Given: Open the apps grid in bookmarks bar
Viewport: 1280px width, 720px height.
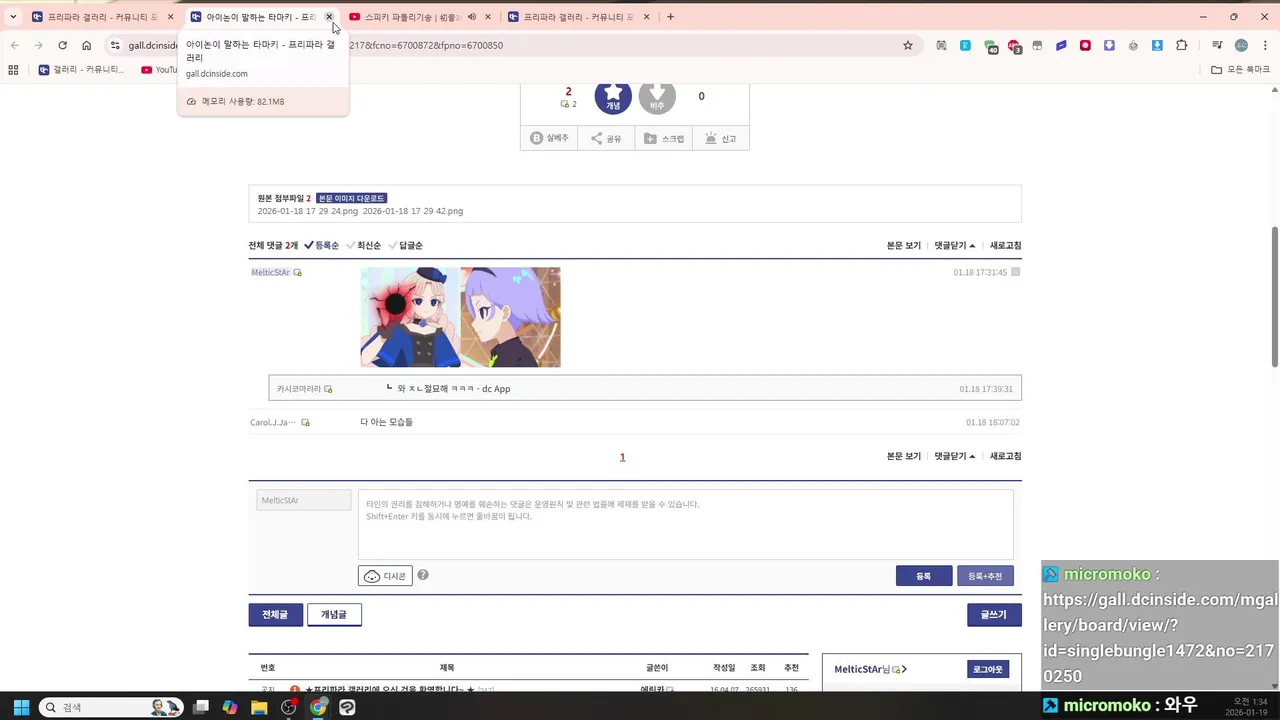Looking at the screenshot, I should point(13,70).
